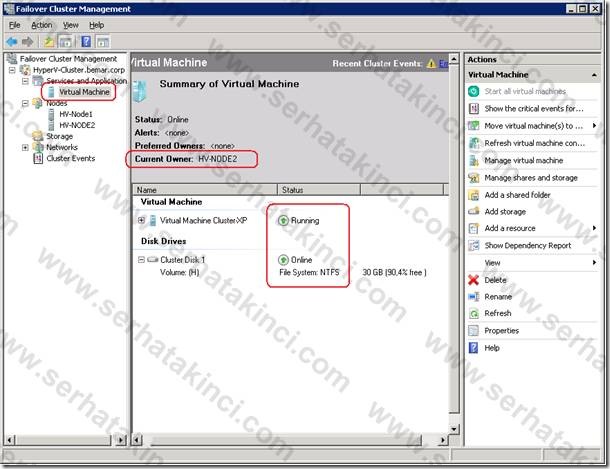
Task: Click the Move virtual machine(s) icon
Action: 473,126
